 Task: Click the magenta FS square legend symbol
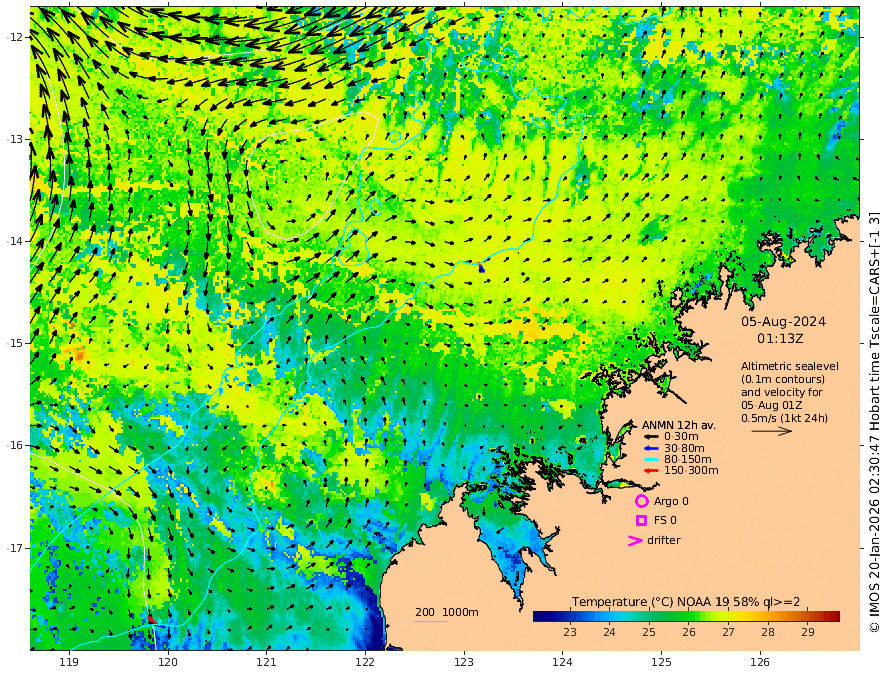641,520
